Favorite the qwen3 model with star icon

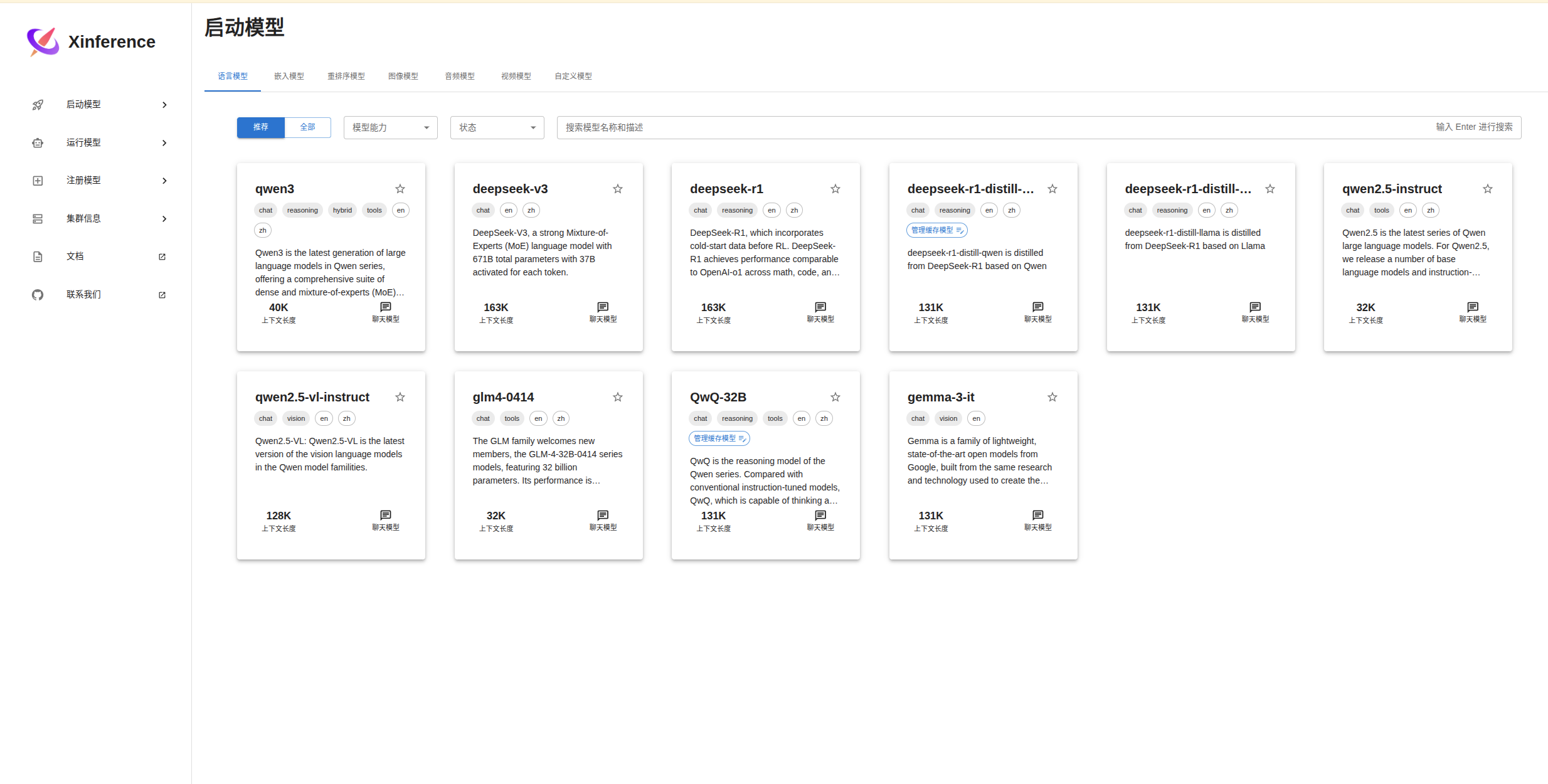click(400, 189)
